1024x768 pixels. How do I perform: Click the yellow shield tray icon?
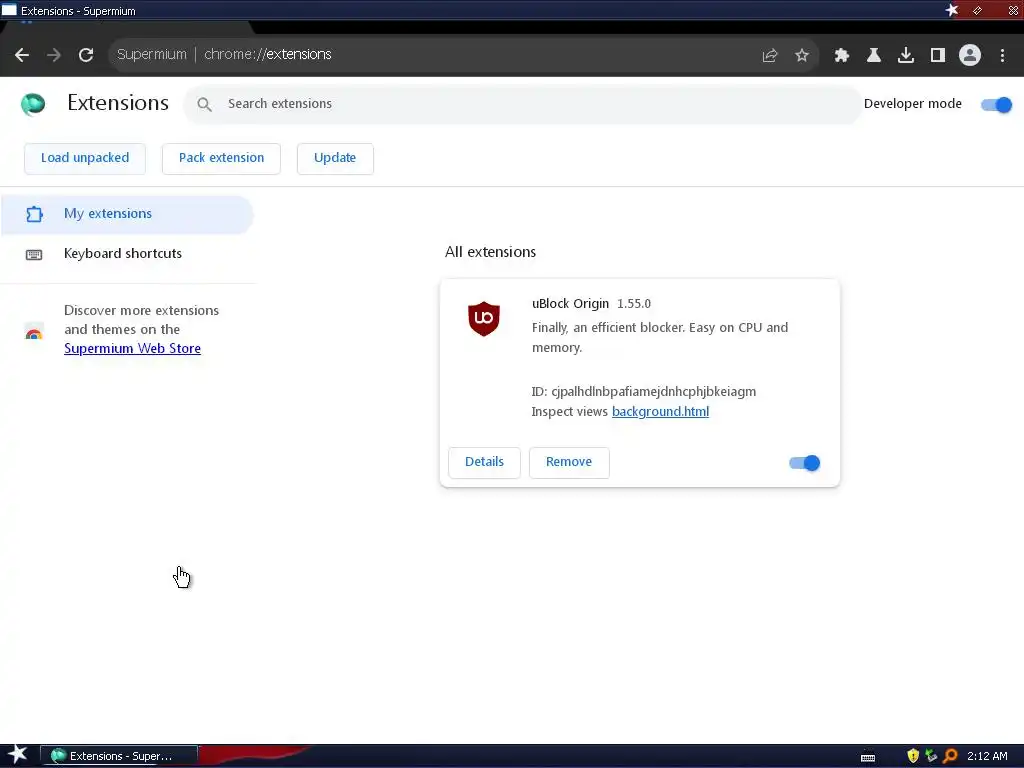coord(913,756)
